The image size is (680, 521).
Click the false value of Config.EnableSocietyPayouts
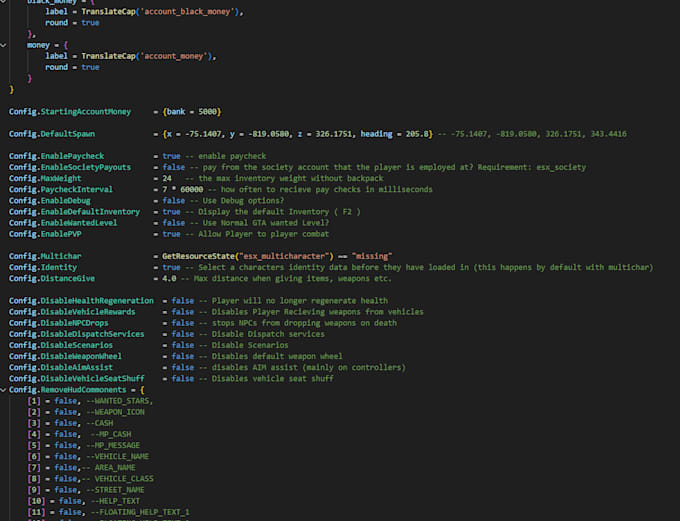174,168
